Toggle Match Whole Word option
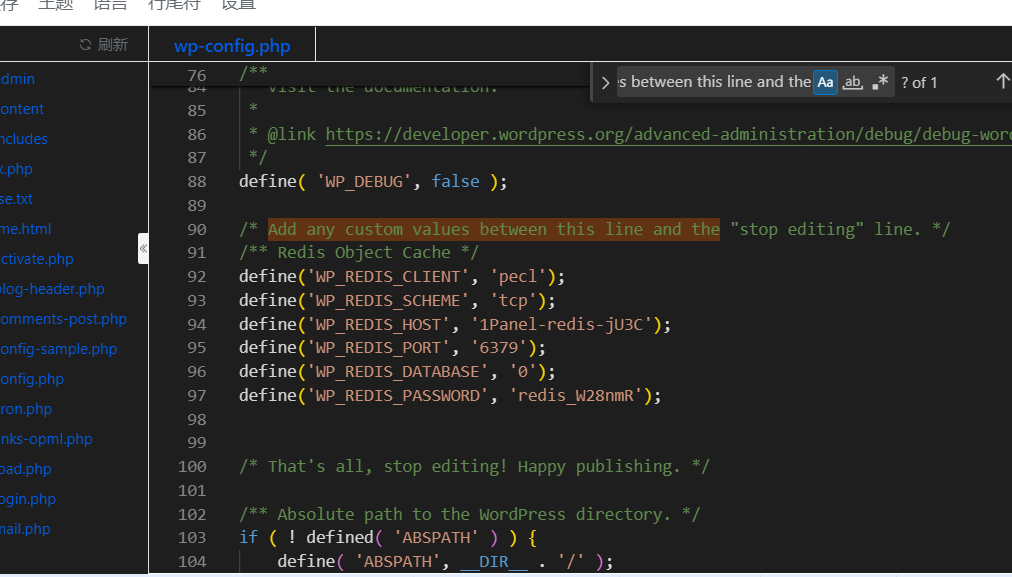 tap(853, 83)
